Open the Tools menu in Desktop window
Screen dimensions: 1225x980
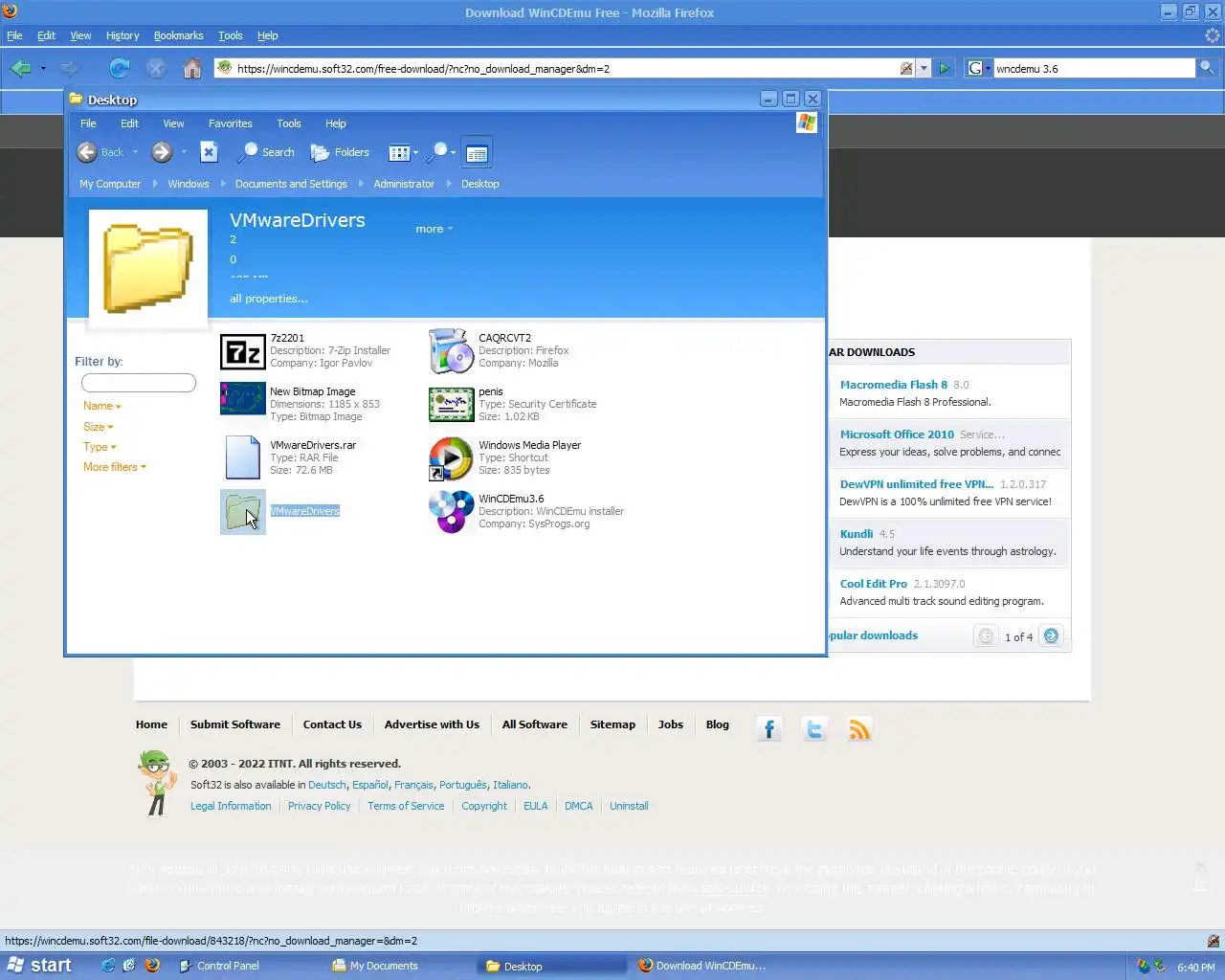click(x=289, y=123)
